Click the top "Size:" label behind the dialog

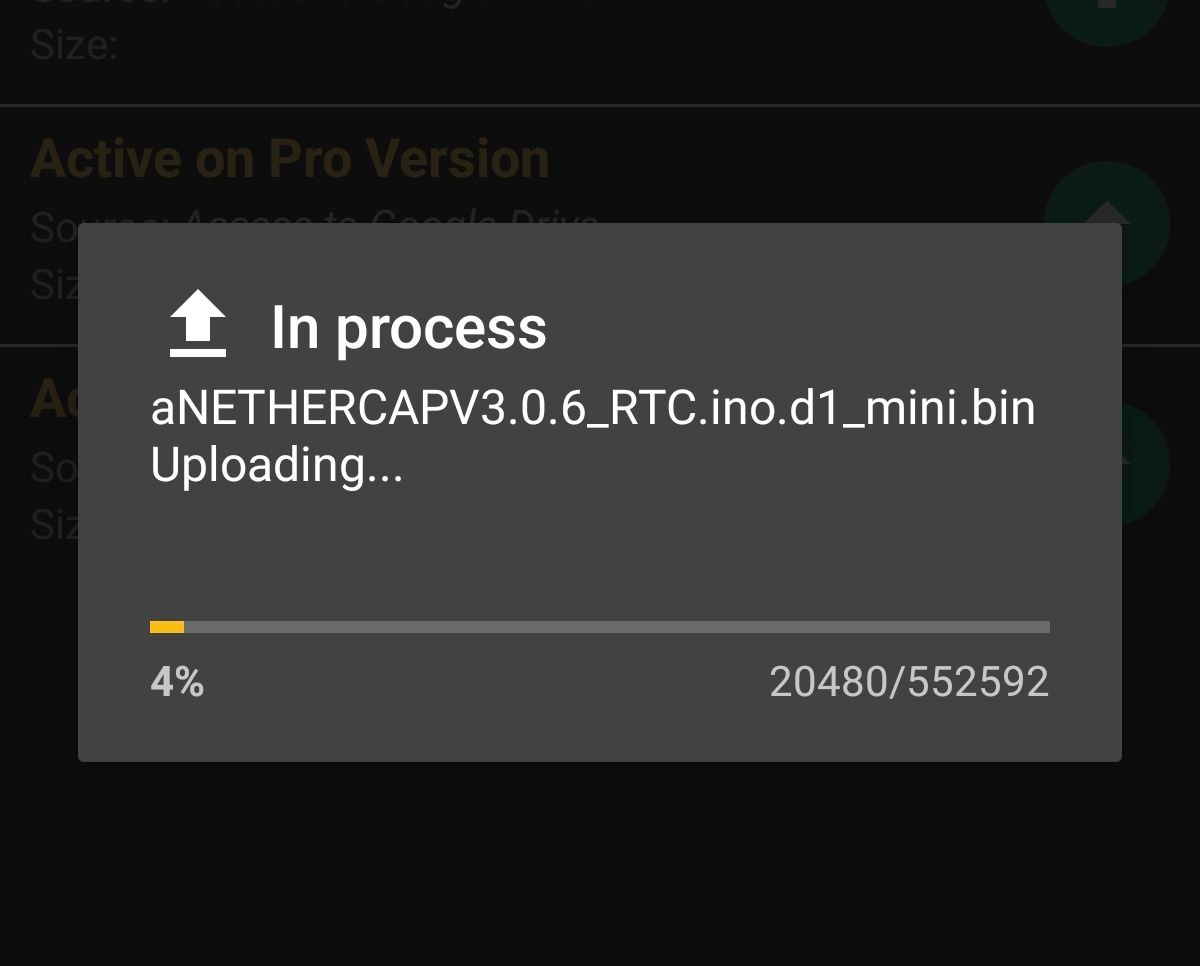[74, 45]
